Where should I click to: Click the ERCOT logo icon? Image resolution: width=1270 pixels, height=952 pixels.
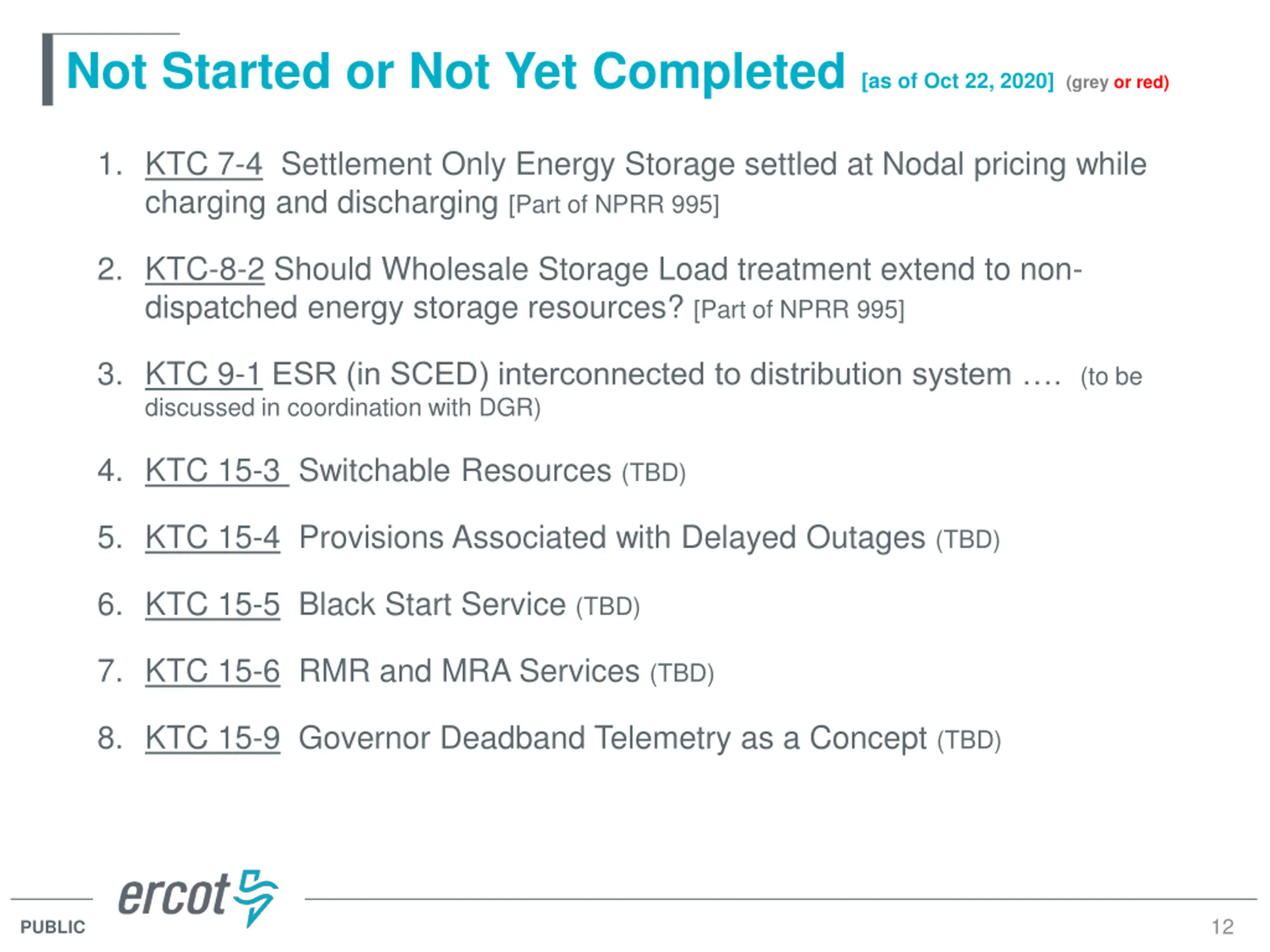click(198, 897)
